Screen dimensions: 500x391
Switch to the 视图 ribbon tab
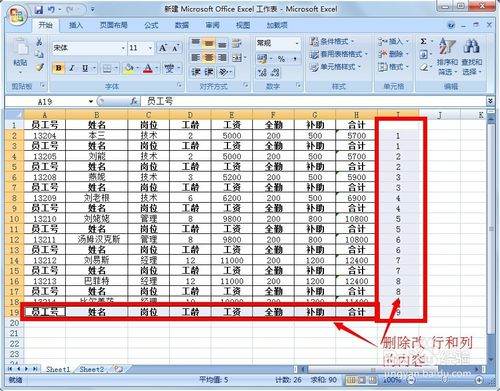pyautogui.click(x=243, y=25)
